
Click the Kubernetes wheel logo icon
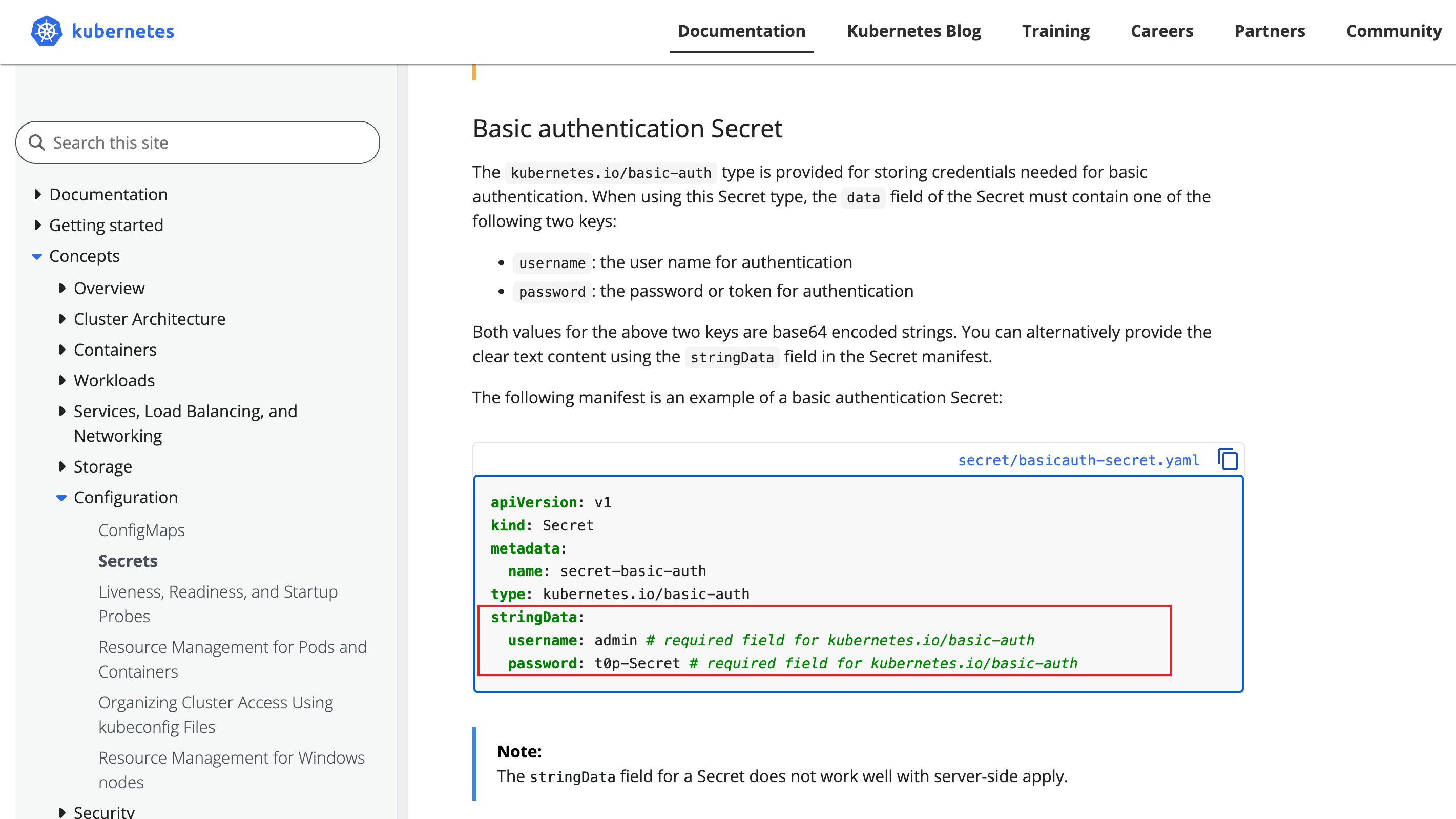[46, 31]
